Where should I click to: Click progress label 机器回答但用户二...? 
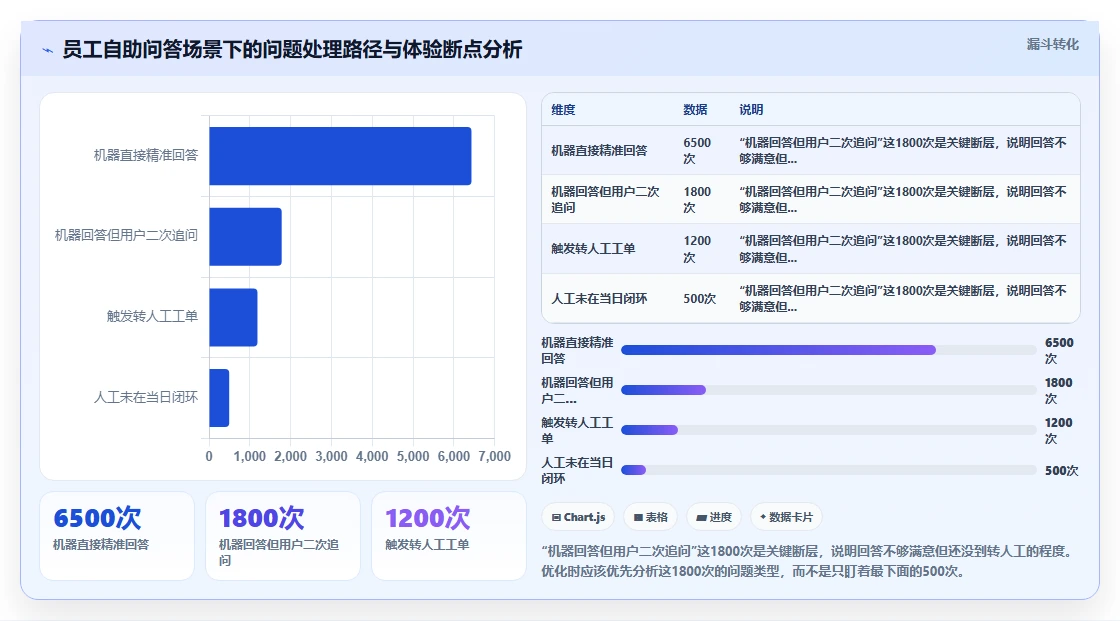(x=577, y=390)
